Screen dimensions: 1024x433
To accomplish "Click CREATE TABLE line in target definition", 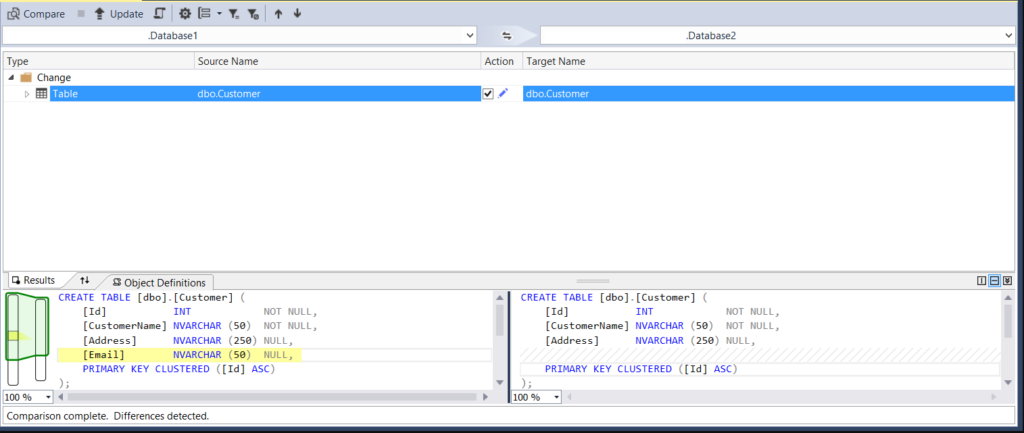I will tap(614, 297).
